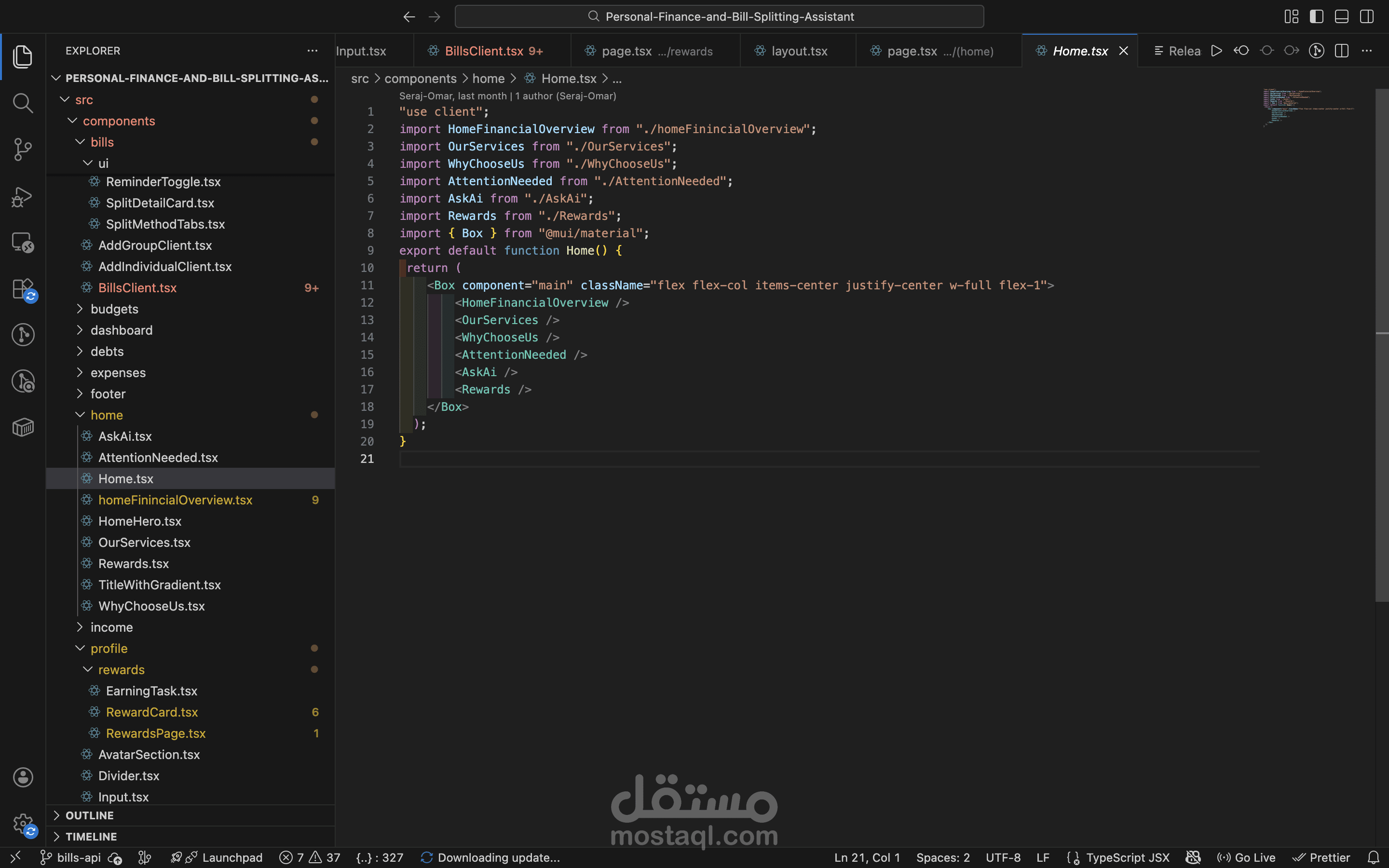The width and height of the screenshot is (1389, 868).
Task: Click the editor vertical scrollbar
Action: click(1382, 344)
